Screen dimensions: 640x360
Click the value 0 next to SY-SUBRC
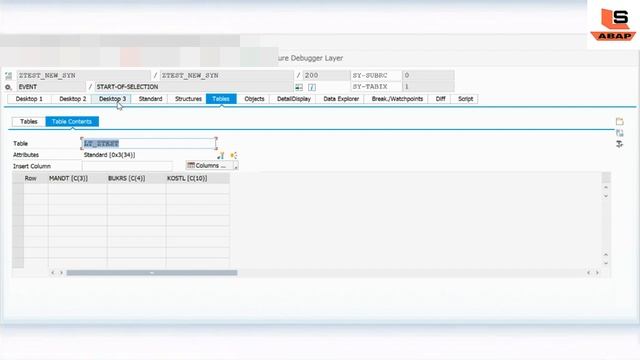click(x=428, y=76)
